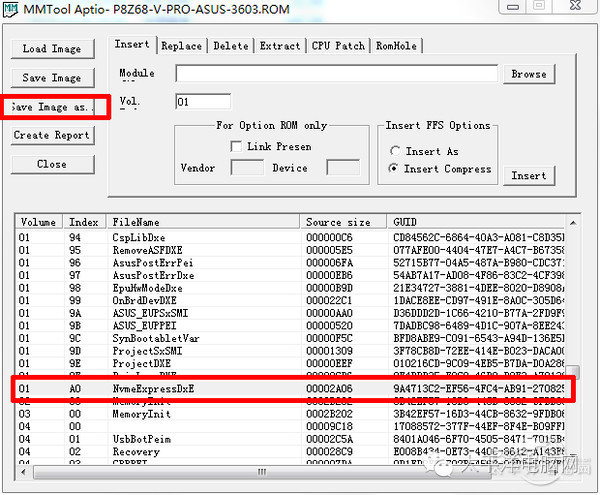
Task: Click the Vol. index input field
Action: (x=203, y=101)
